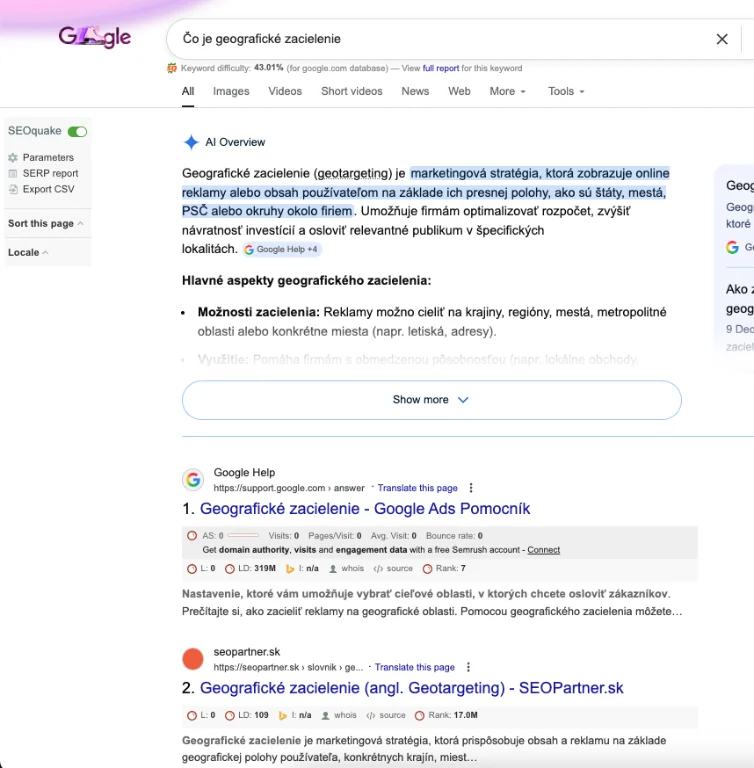
Task: Click in the search input field
Action: click(440, 39)
